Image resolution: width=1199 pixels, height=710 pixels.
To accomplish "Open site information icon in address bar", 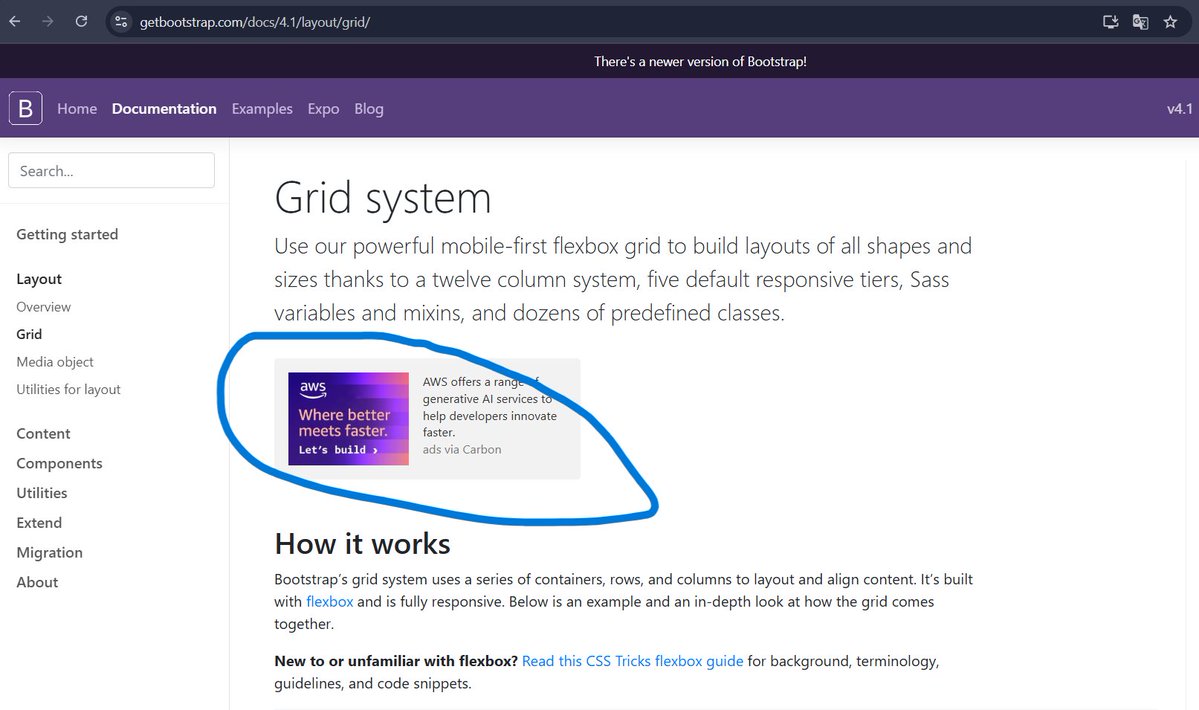I will [121, 21].
